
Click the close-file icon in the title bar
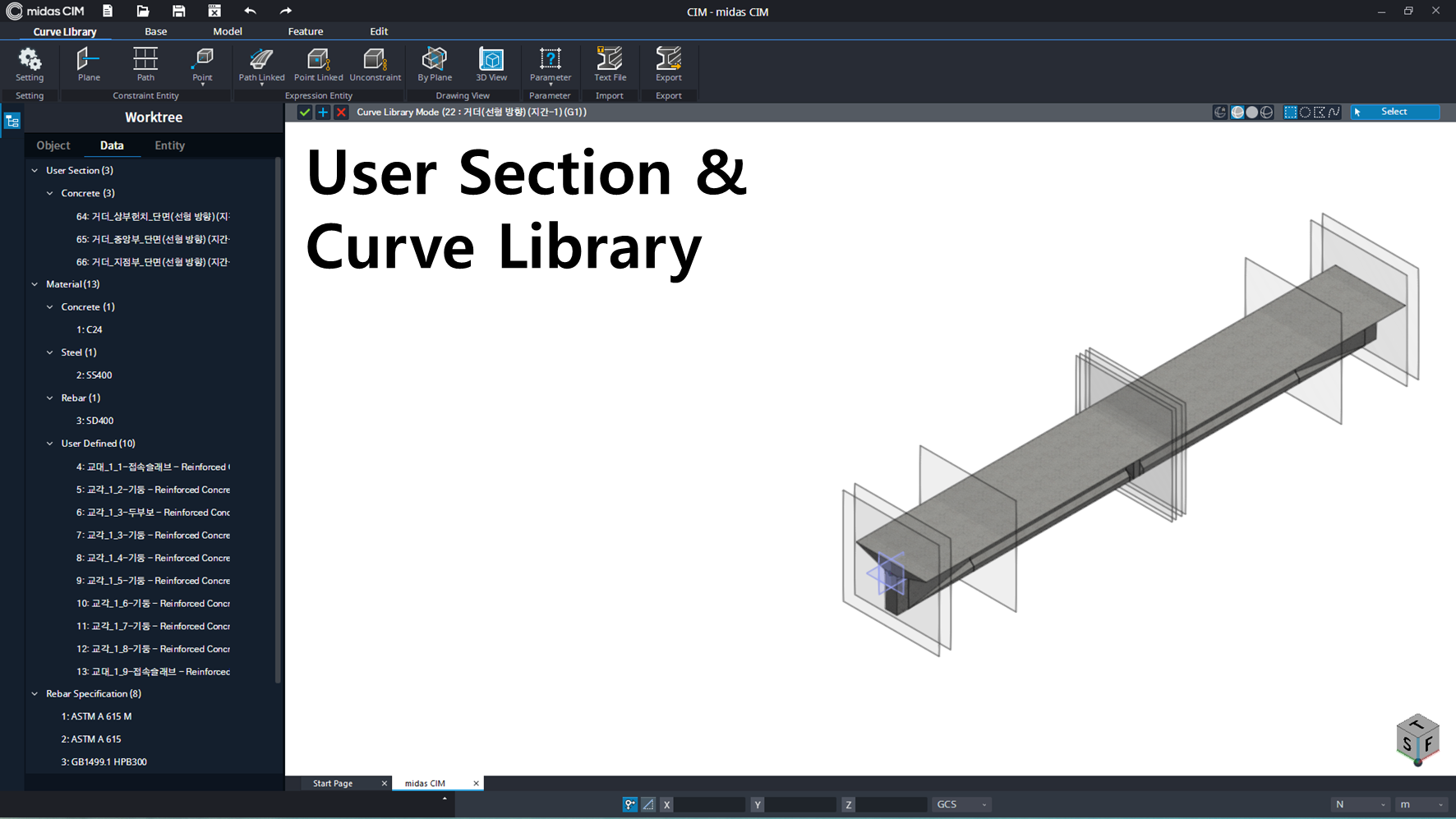(x=214, y=11)
